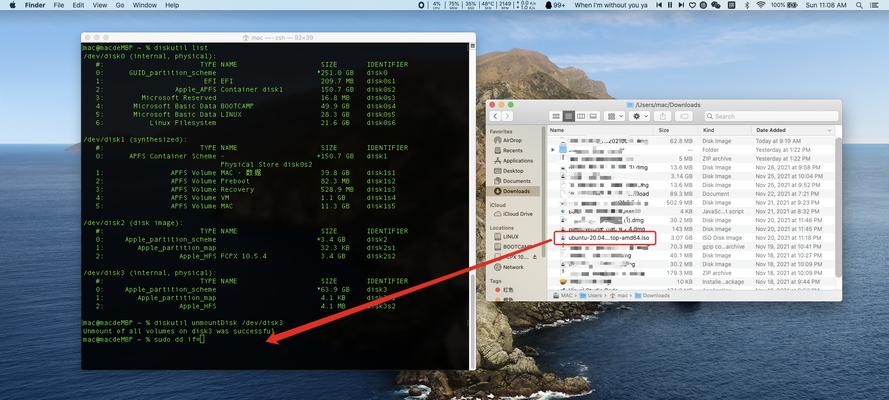Viewport: 889px width, 400px height.
Task: Open the Help menu
Action: pyautogui.click(x=172, y=5)
